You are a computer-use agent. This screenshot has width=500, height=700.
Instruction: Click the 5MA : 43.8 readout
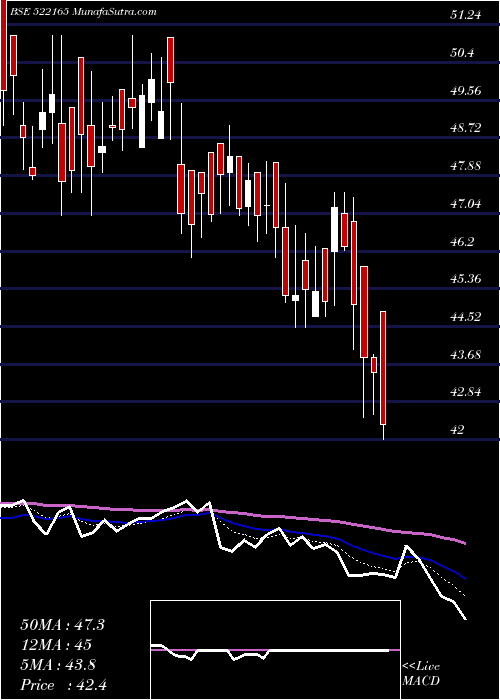coord(58,665)
